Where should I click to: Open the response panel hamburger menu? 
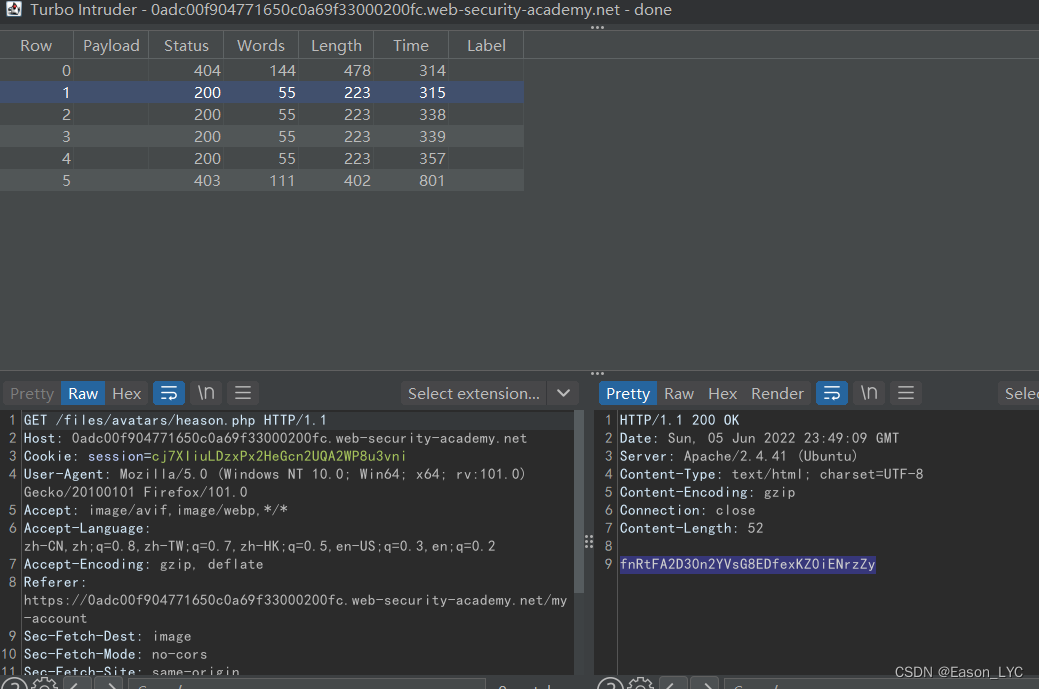(906, 393)
